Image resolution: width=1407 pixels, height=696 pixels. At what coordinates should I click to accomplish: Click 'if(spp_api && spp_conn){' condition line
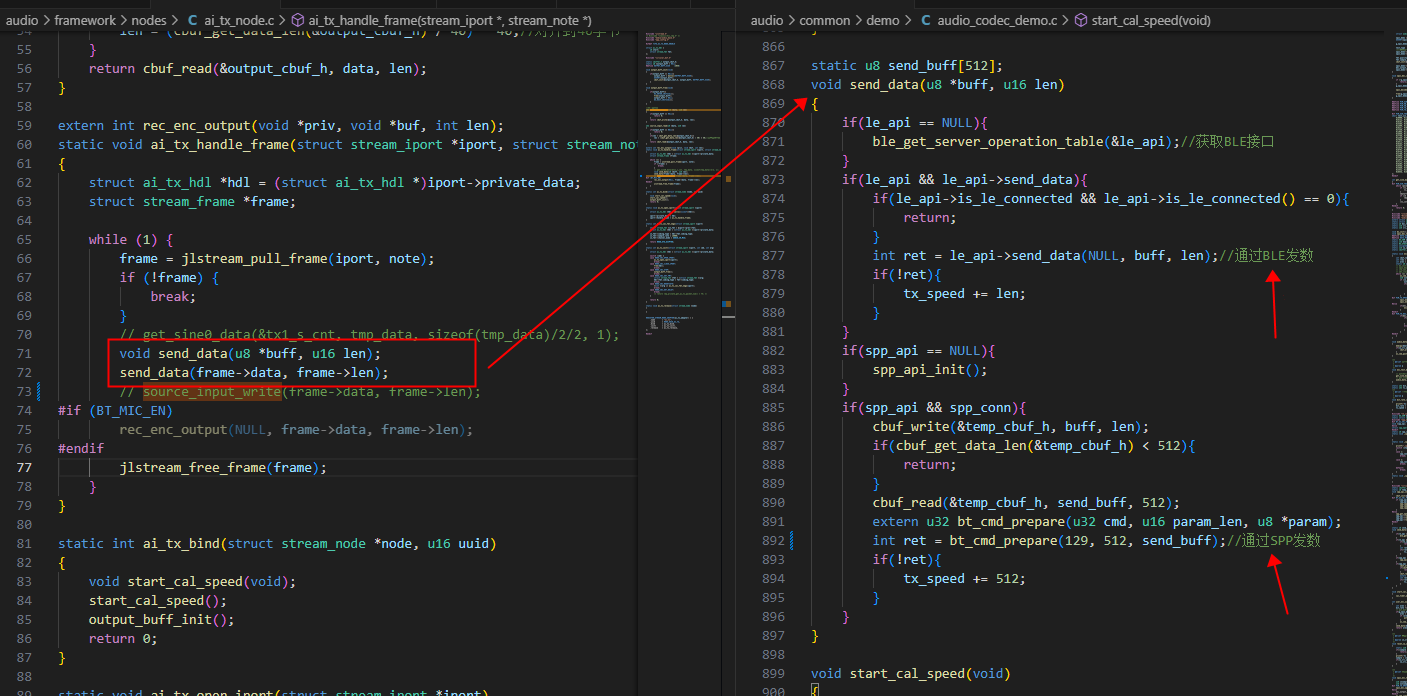click(x=934, y=408)
